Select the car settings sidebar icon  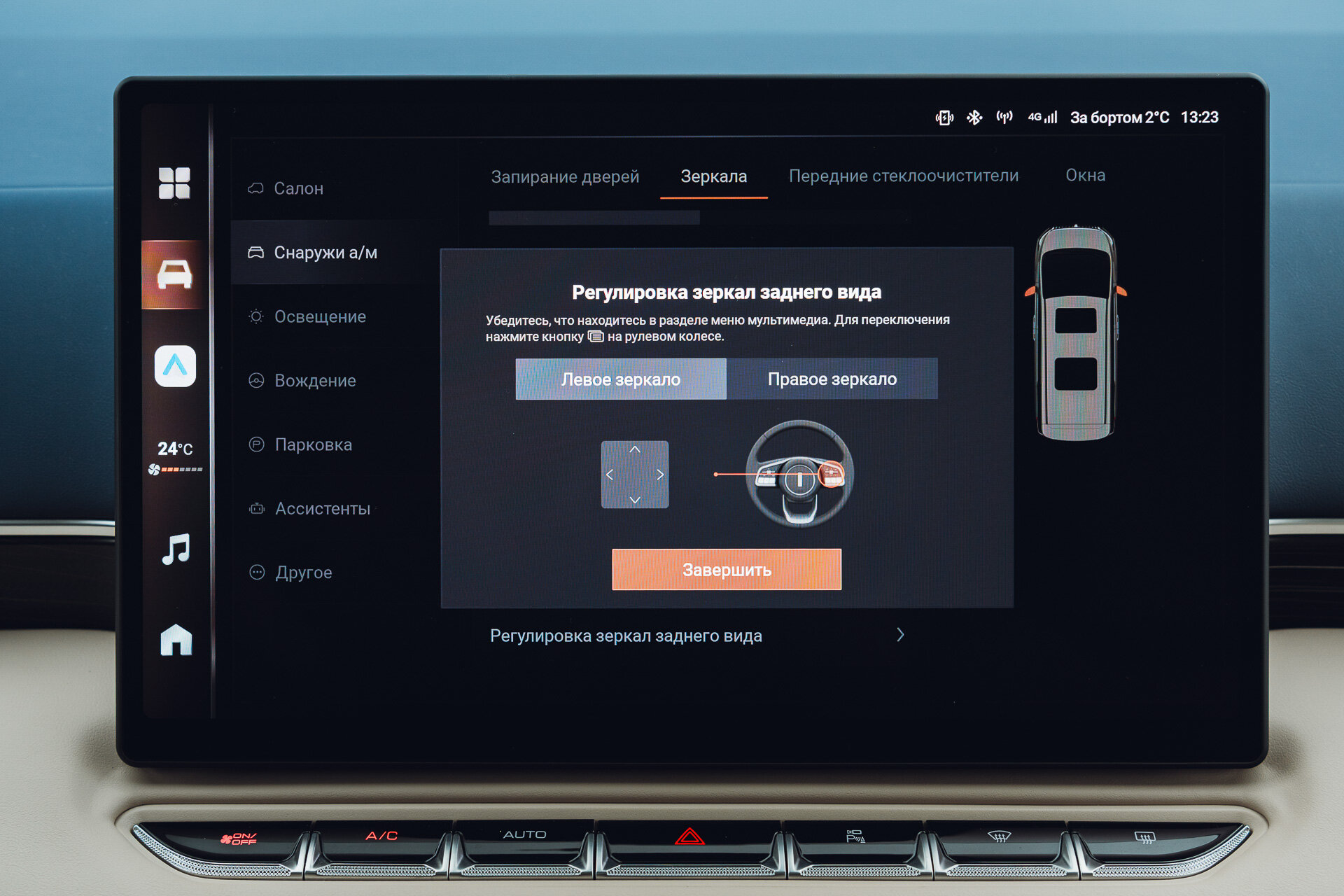(x=174, y=274)
